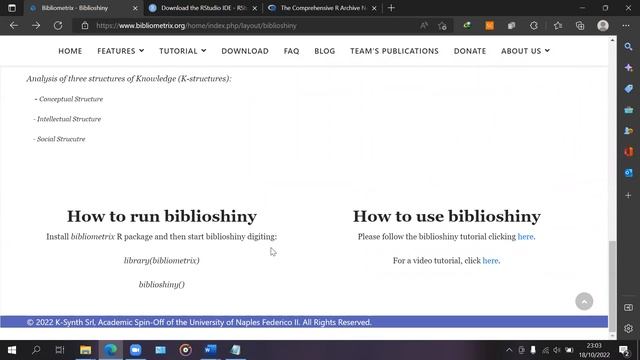Open sidebar search
640x360 pixels.
tap(629, 47)
